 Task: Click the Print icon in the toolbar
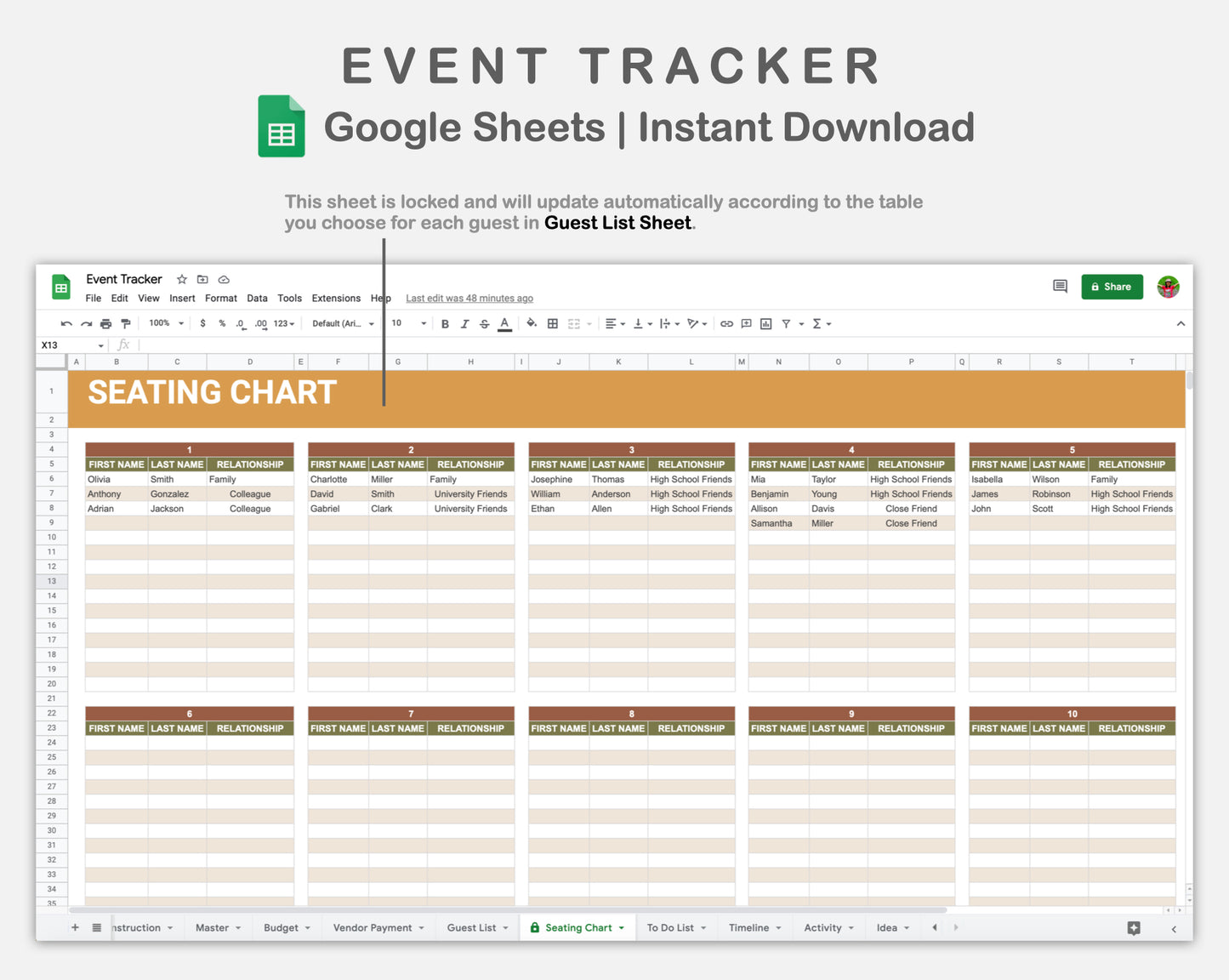(x=105, y=323)
